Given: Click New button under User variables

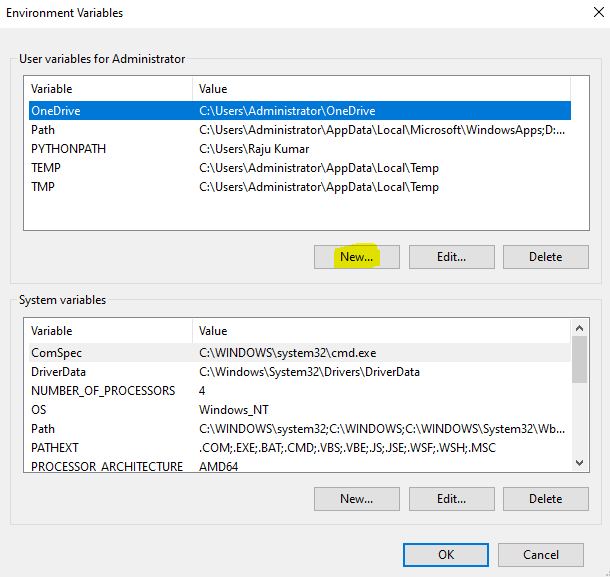Looking at the screenshot, I should tap(356, 256).
